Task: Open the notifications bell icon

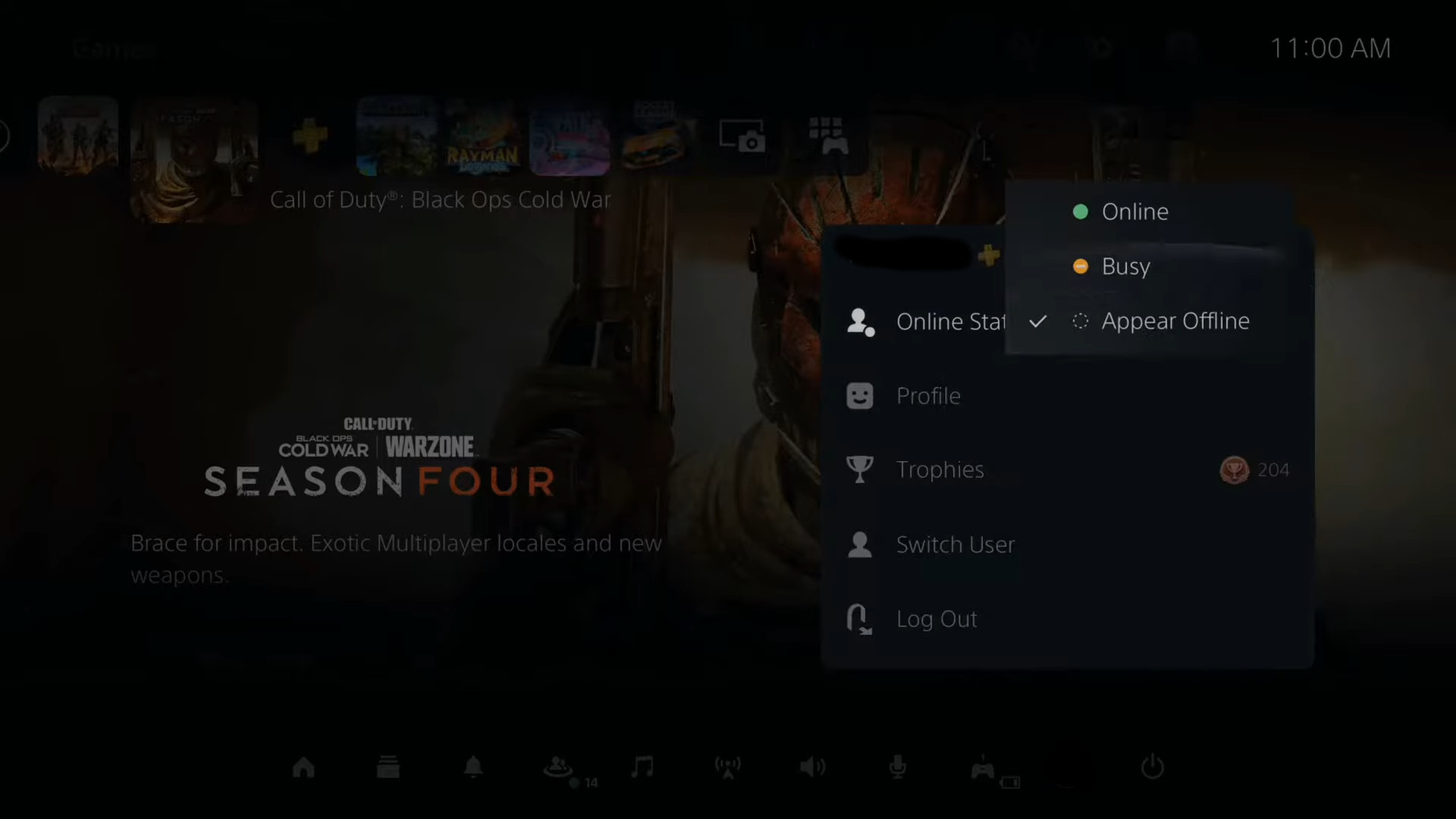Action: [473, 766]
